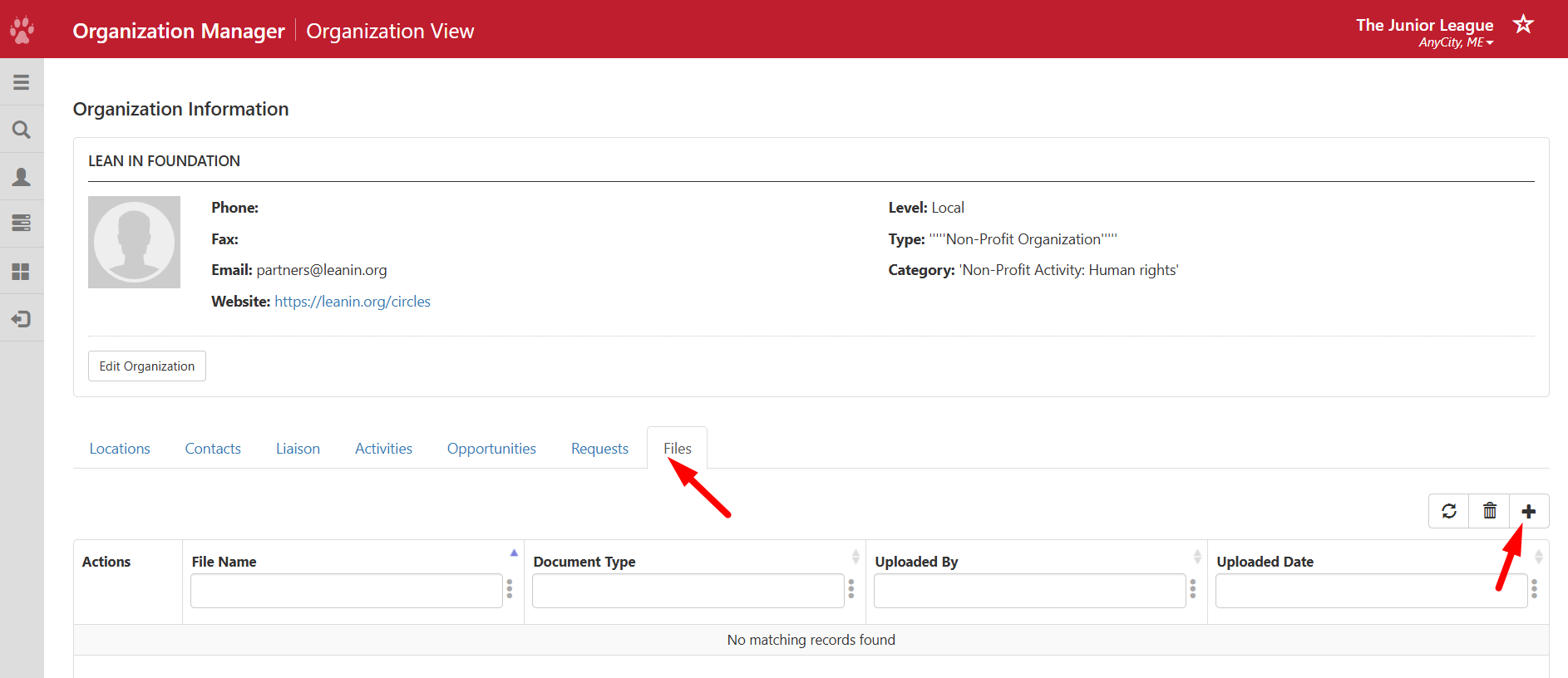This screenshot has height=678, width=1568.
Task: Open Uploaded Date column filter options
Action: point(1535,589)
